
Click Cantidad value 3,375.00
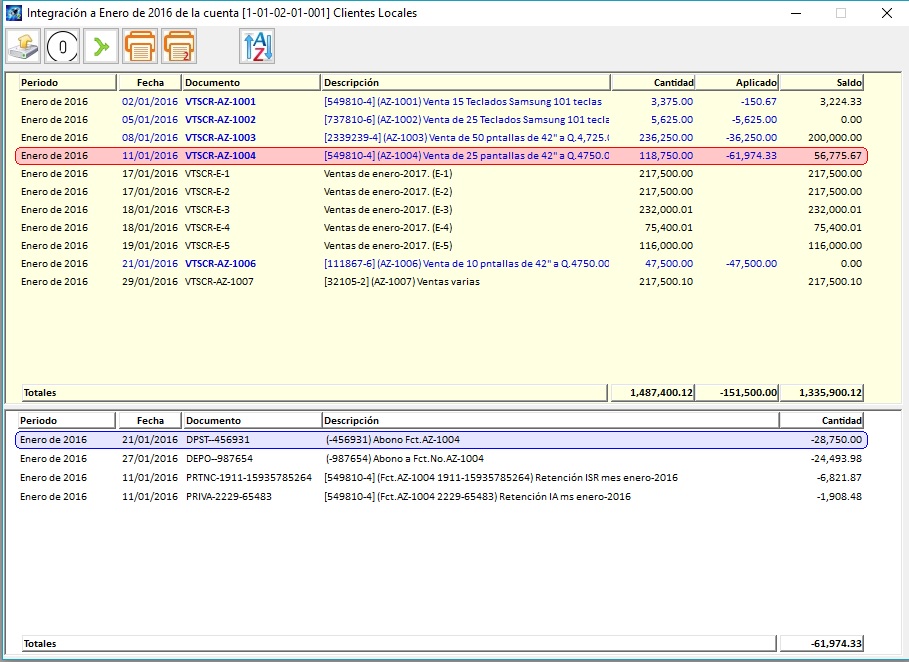pyautogui.click(x=671, y=101)
